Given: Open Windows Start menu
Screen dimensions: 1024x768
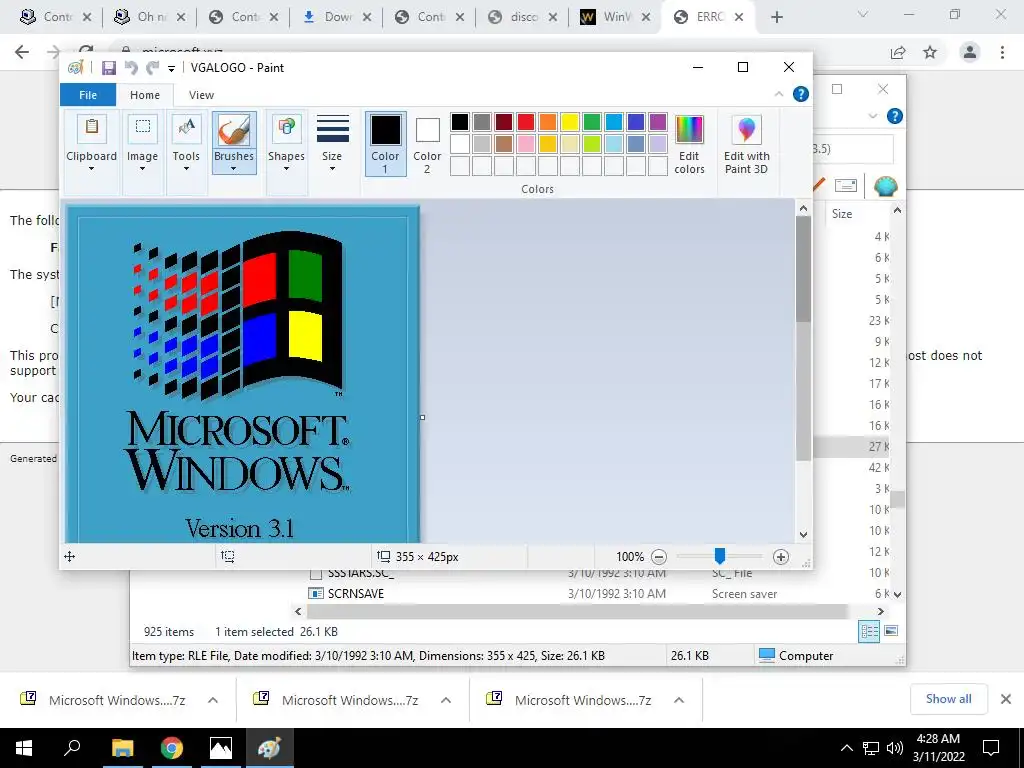Looking at the screenshot, I should pyautogui.click(x=24, y=748).
